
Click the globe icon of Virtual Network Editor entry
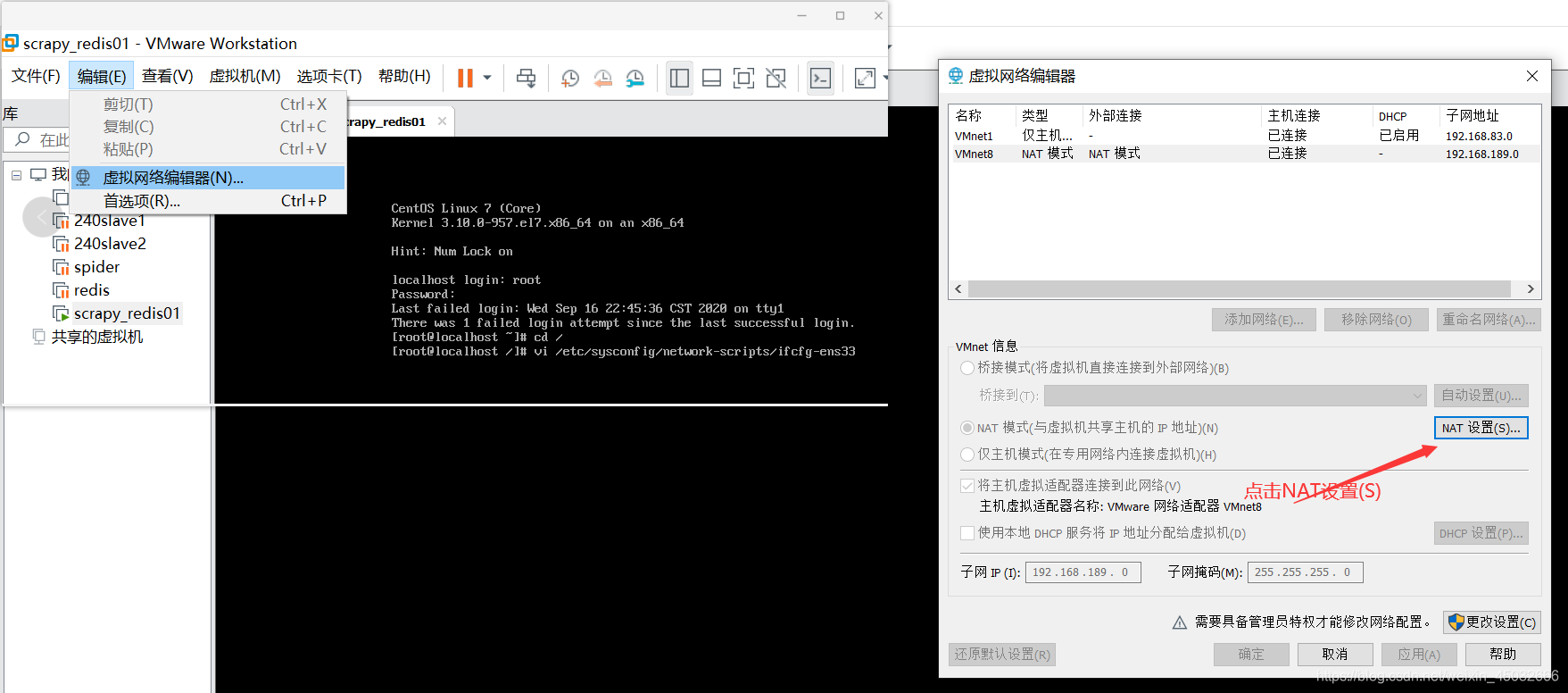point(83,178)
